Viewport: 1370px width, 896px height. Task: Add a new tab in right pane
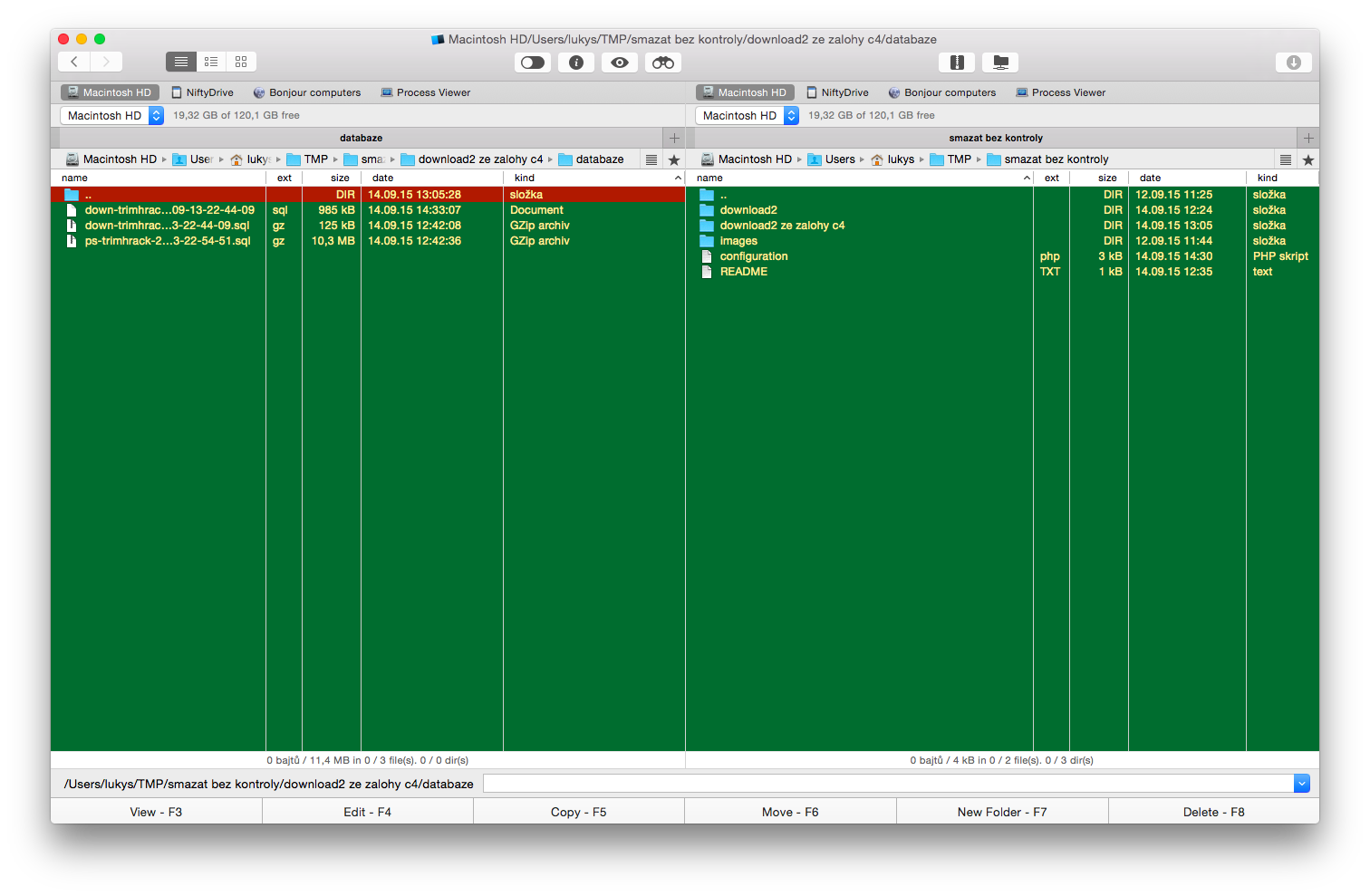(1307, 138)
